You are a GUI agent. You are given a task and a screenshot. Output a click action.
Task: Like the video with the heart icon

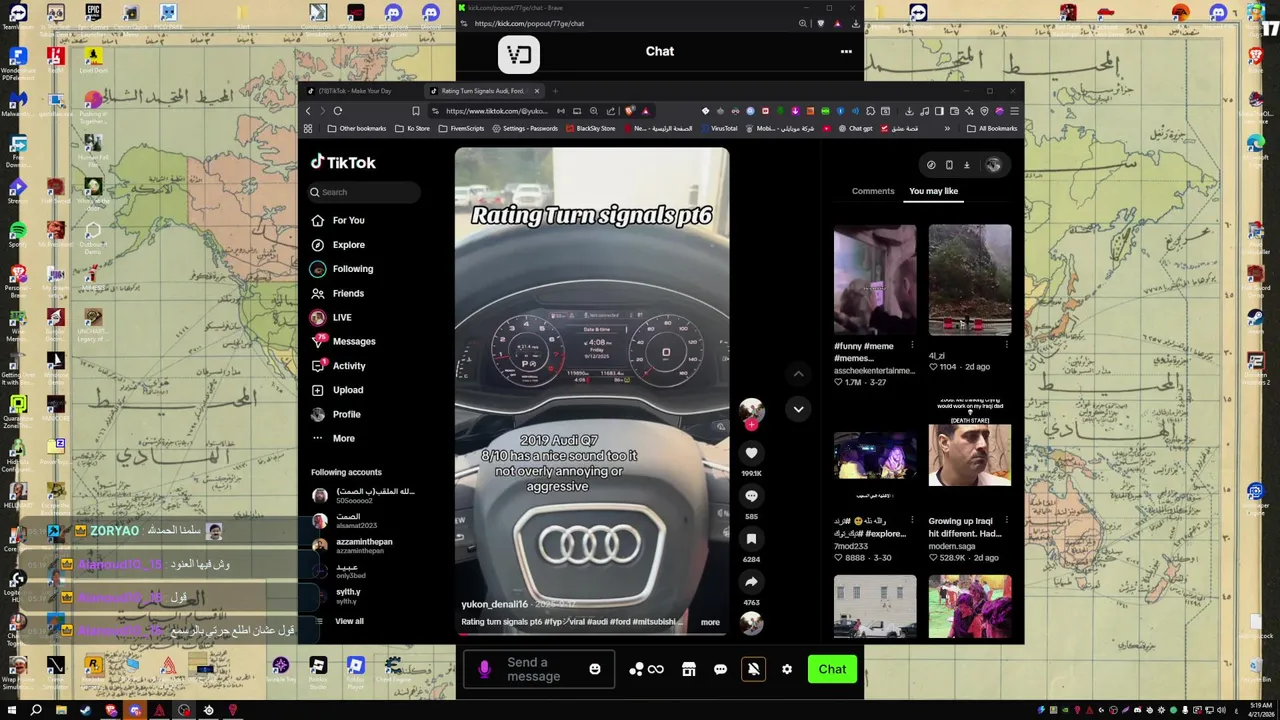coord(751,453)
